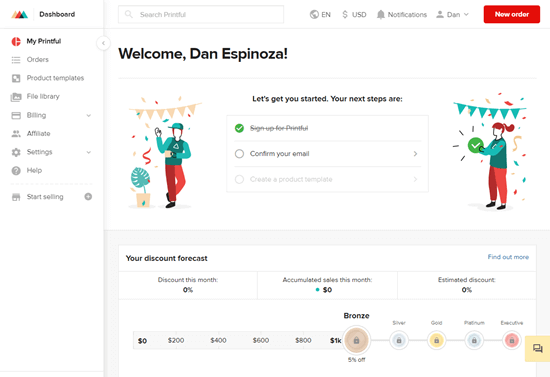Click the arrow on Create a product template row

(x=415, y=179)
